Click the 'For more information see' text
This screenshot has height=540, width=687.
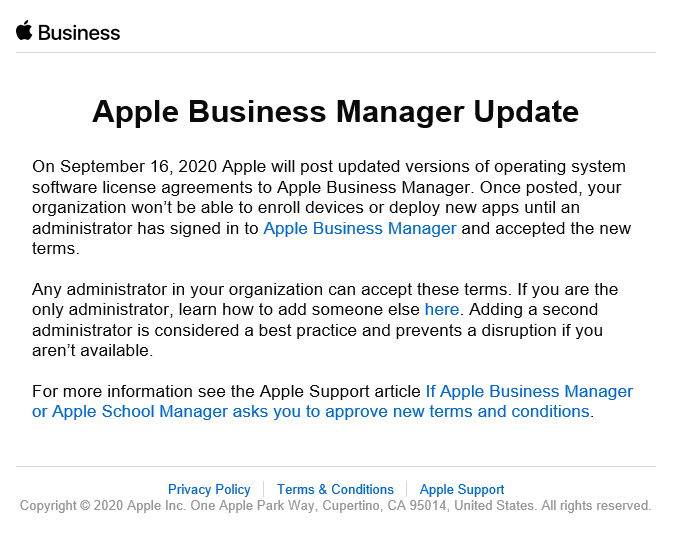[x=129, y=391]
